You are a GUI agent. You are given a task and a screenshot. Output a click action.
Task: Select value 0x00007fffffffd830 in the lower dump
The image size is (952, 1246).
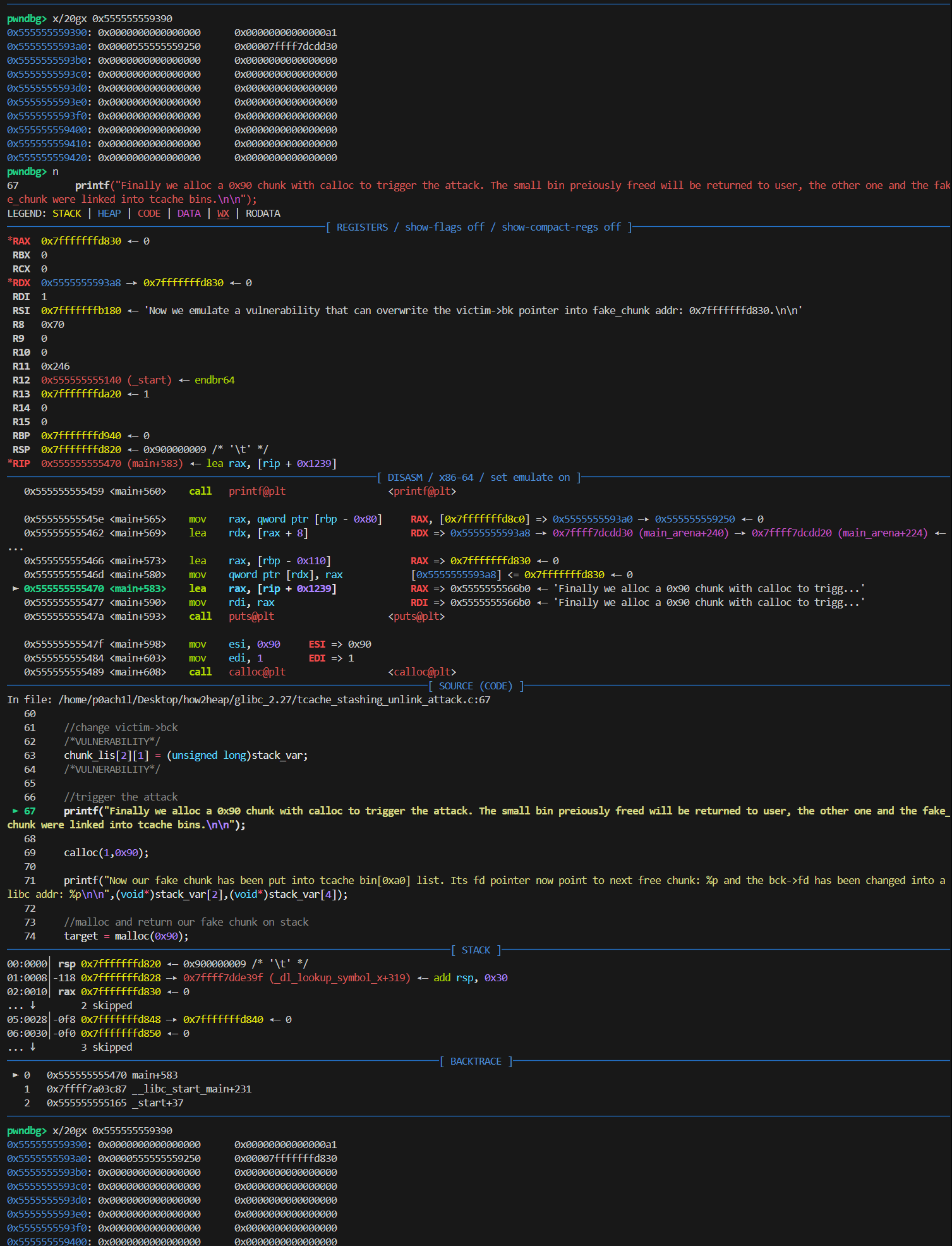286,1158
